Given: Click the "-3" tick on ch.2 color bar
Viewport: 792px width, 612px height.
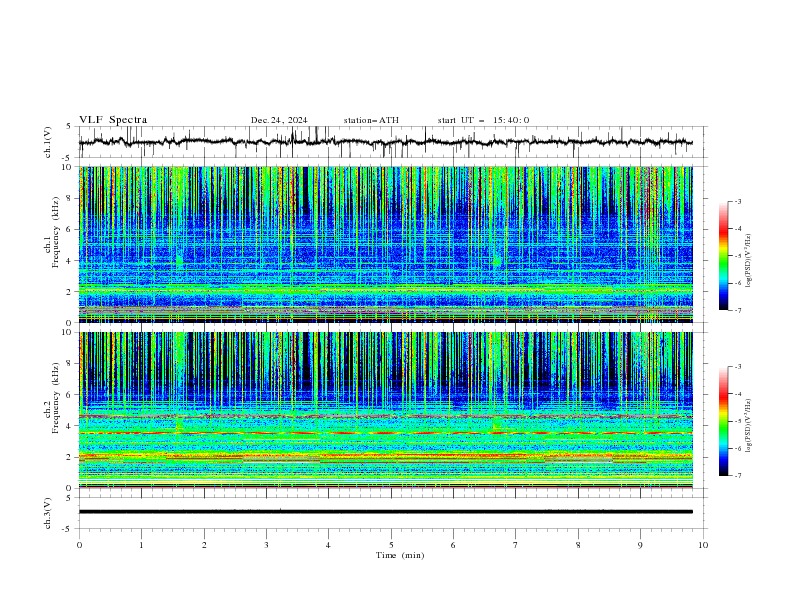Looking at the screenshot, I should pyautogui.click(x=738, y=367).
